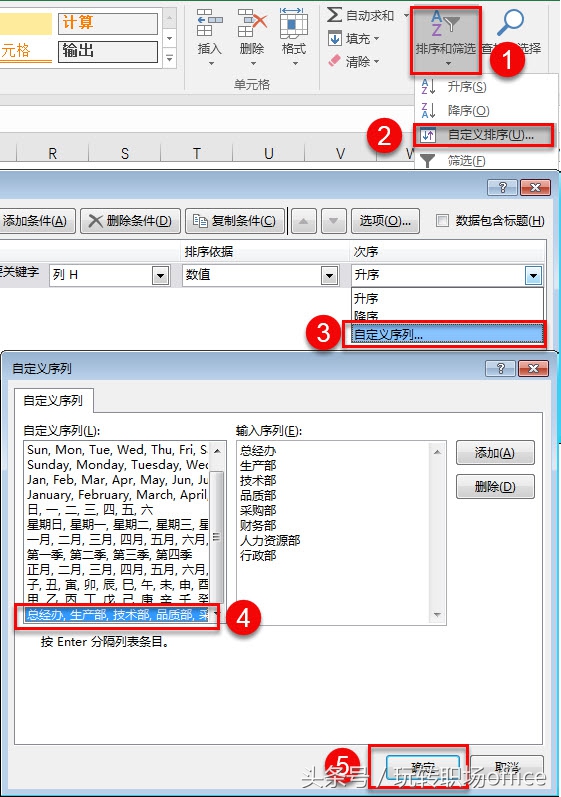Cancel with the 取消 button
Image resolution: width=561 pixels, height=797 pixels.
point(507,768)
